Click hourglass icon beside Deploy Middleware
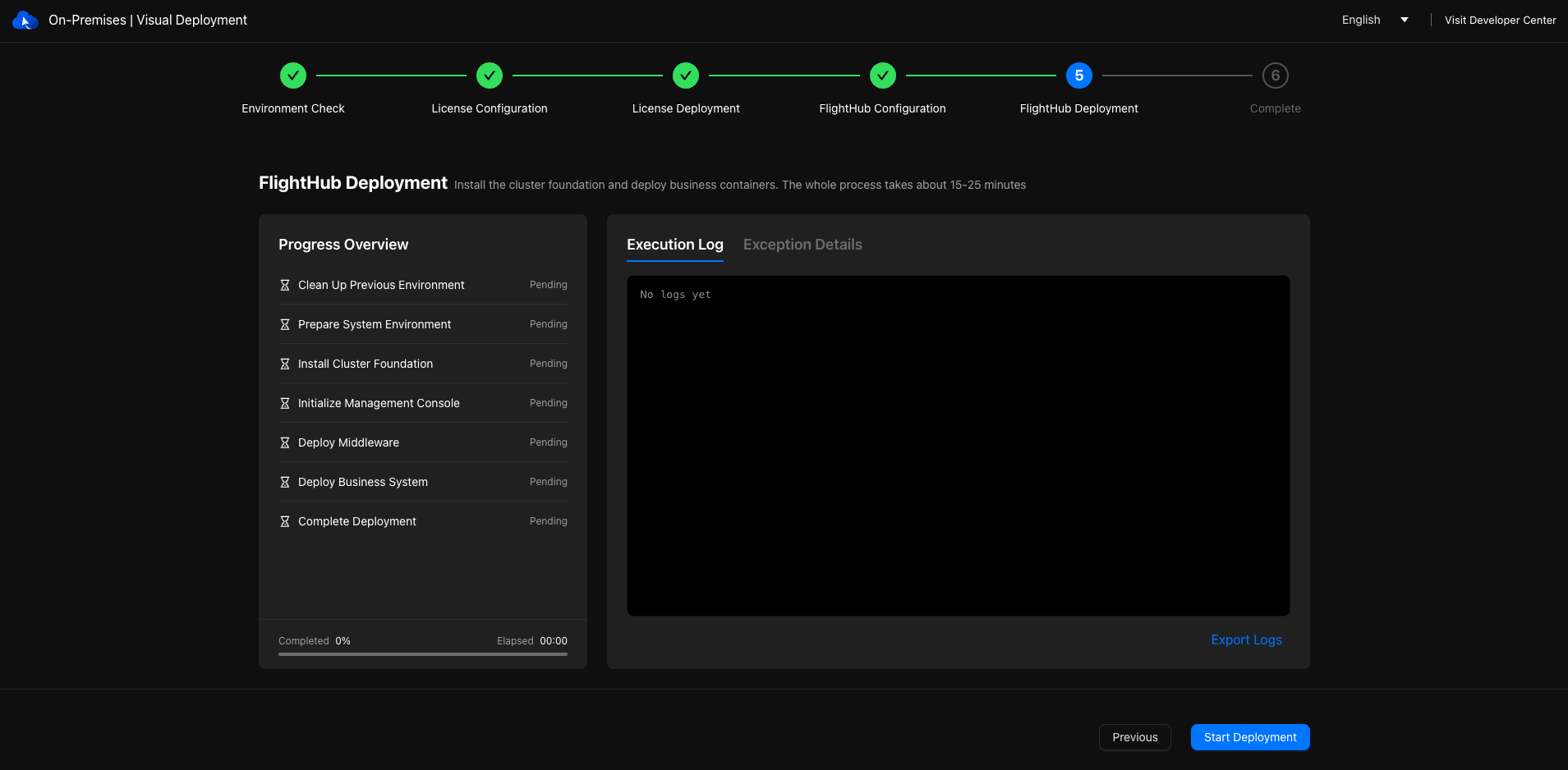 pyautogui.click(x=285, y=442)
